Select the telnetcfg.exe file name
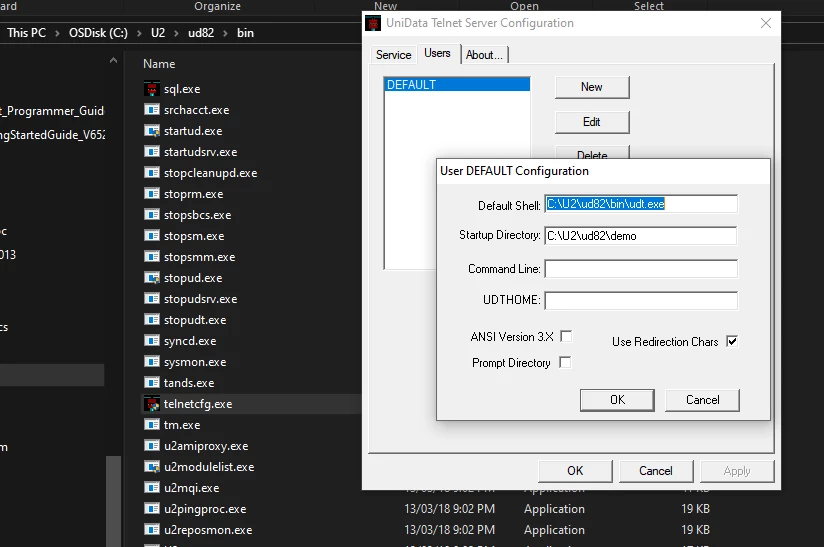This screenshot has width=824, height=547. [x=198, y=404]
